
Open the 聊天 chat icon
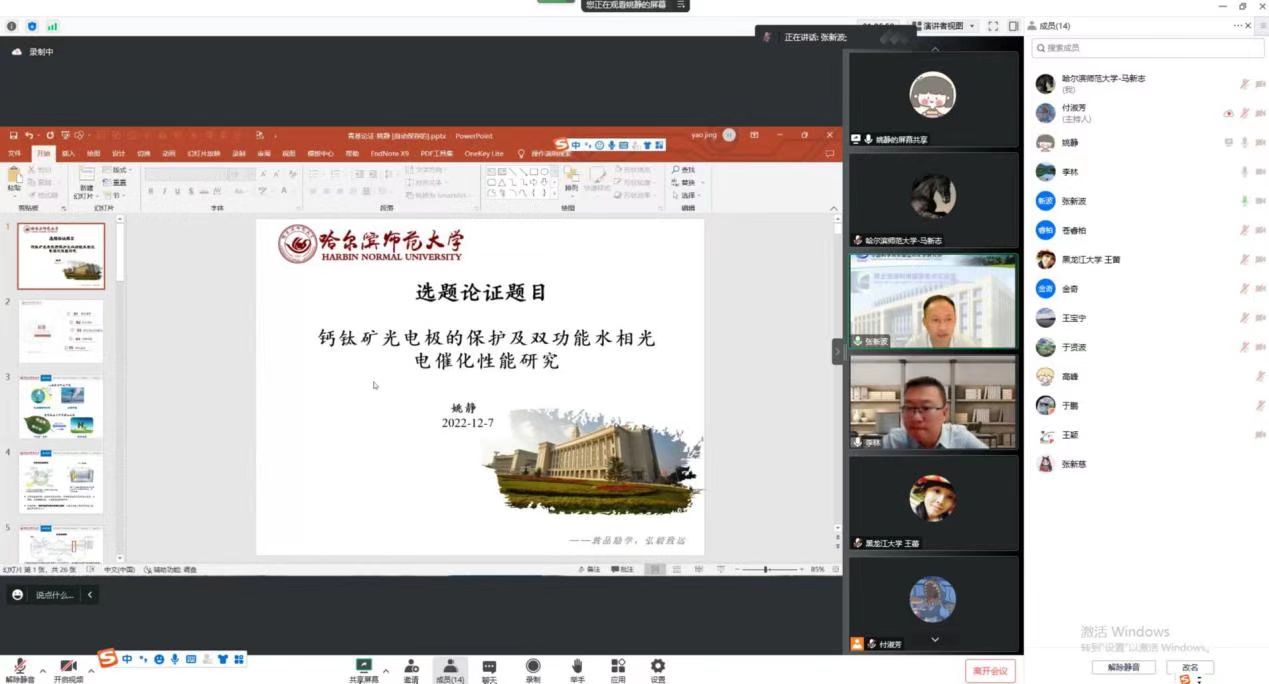click(x=489, y=666)
